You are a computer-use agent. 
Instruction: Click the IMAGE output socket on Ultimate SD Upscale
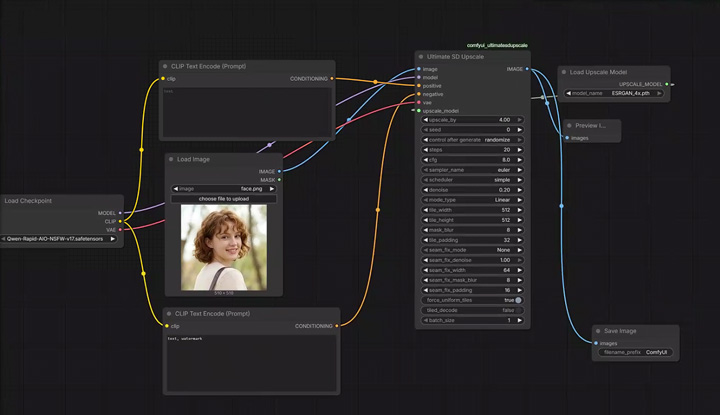coord(527,69)
